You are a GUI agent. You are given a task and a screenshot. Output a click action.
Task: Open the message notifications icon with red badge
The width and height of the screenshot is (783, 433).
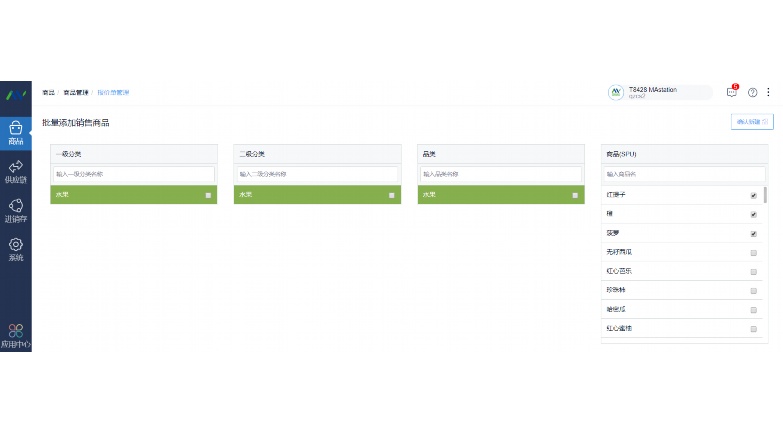point(732,91)
